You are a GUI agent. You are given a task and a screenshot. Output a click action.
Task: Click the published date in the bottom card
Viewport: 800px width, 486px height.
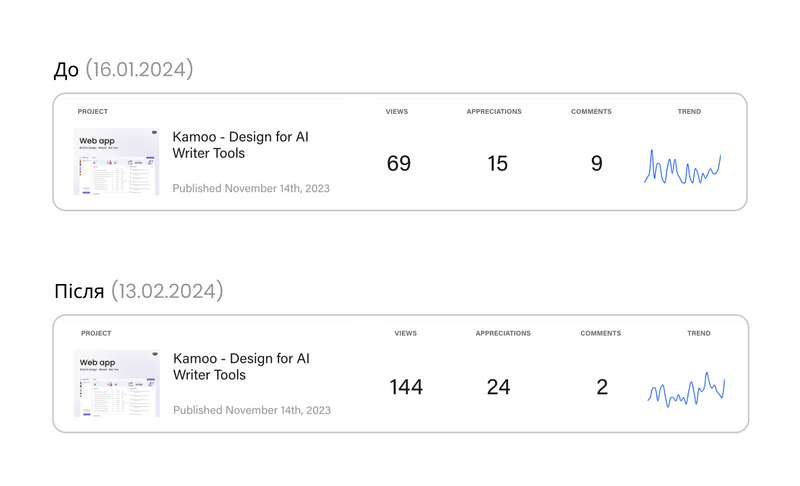(252, 410)
